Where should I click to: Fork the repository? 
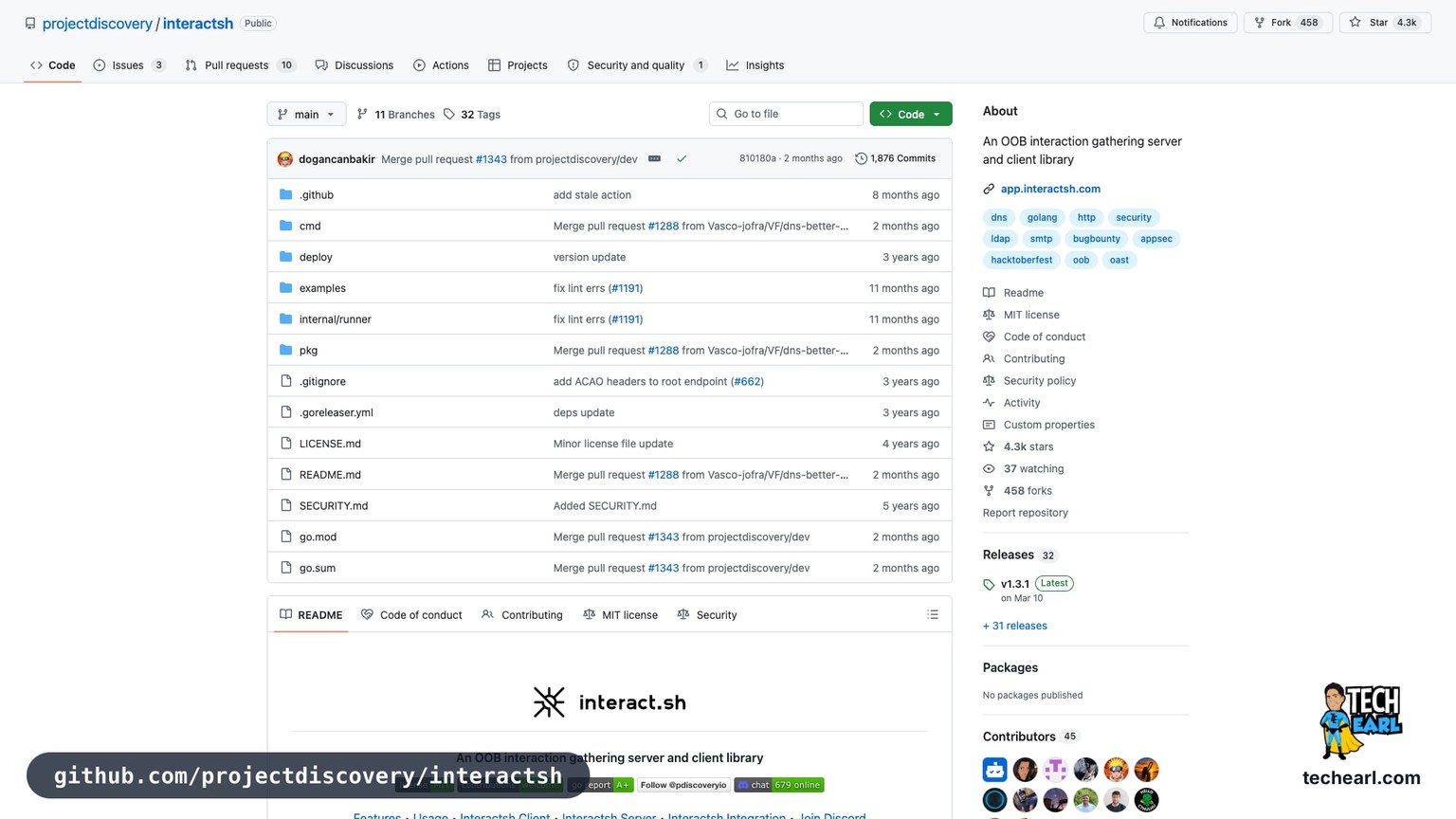pyautogui.click(x=1287, y=23)
